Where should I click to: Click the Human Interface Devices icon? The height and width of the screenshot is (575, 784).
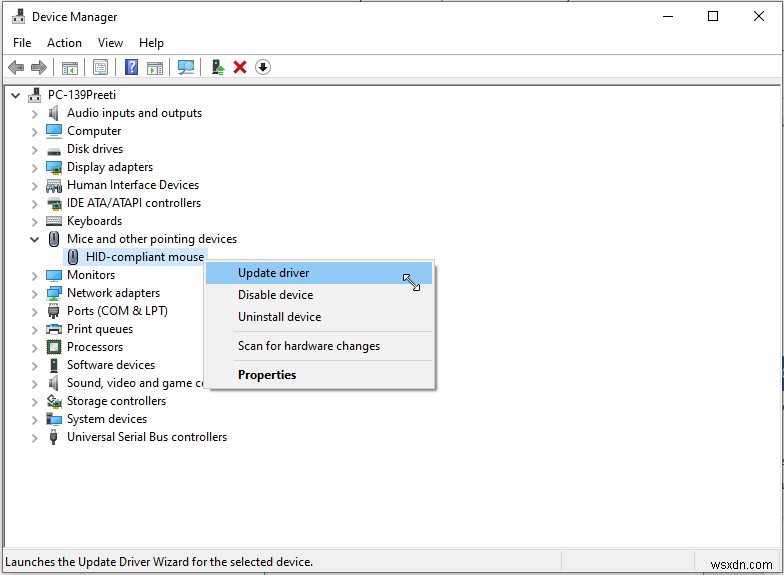54,186
